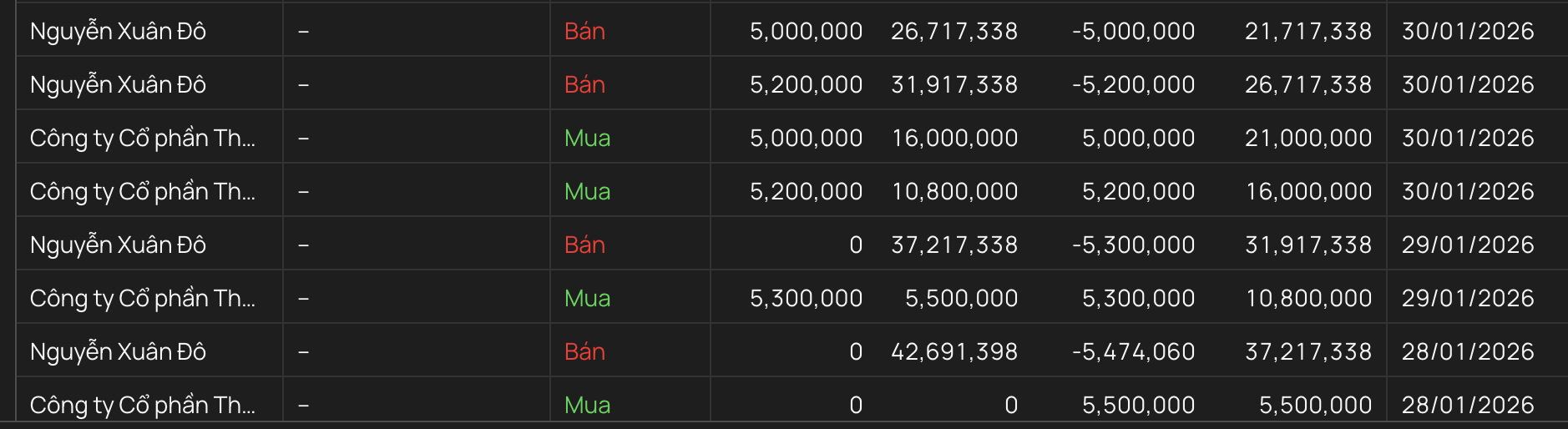Select the date in the 42,691,398 row

(x=1467, y=351)
